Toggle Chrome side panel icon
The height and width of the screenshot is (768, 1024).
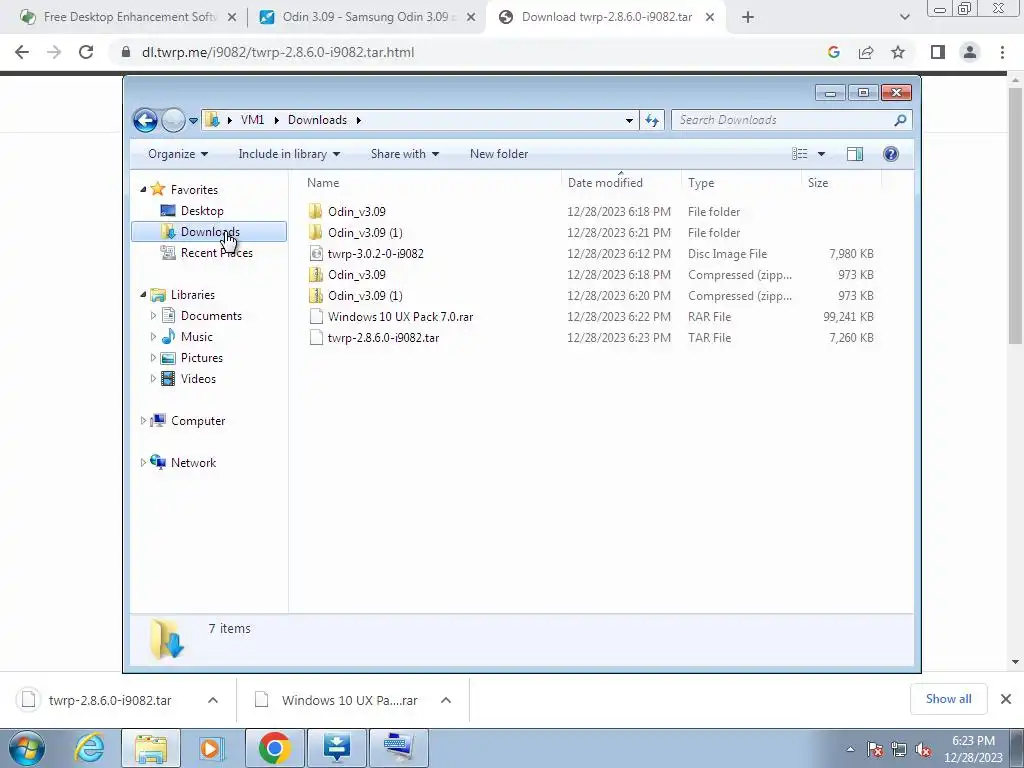coord(938,52)
